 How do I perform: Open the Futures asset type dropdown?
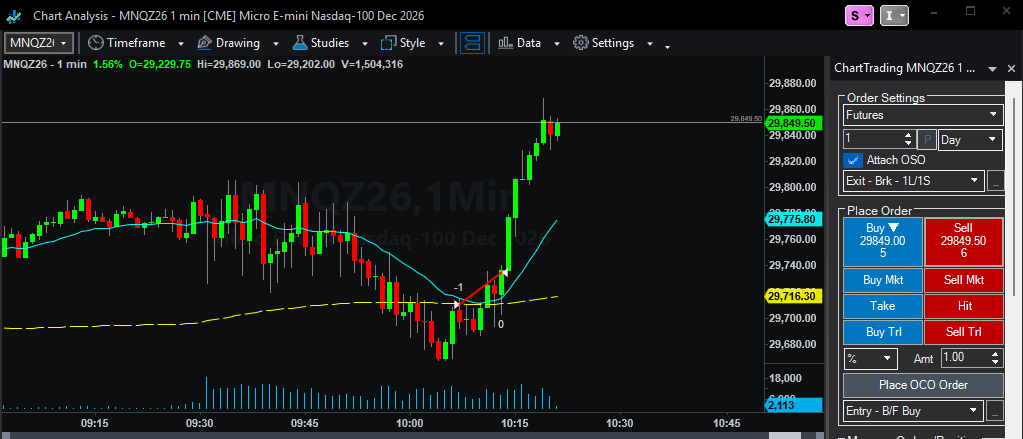tap(923, 115)
